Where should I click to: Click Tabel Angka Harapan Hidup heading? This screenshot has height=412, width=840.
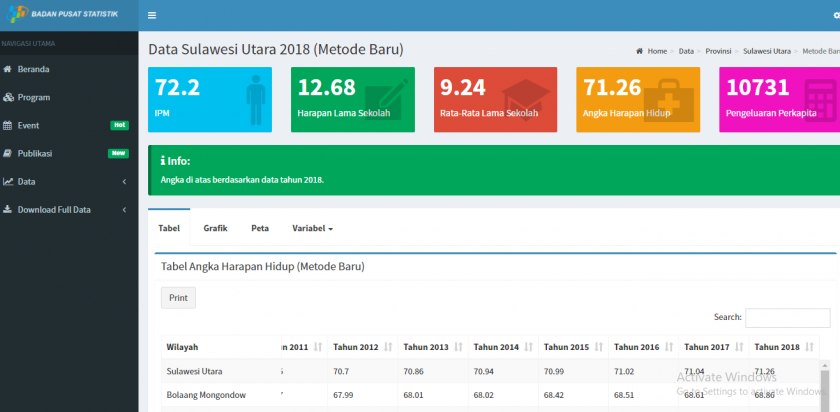coord(262,266)
